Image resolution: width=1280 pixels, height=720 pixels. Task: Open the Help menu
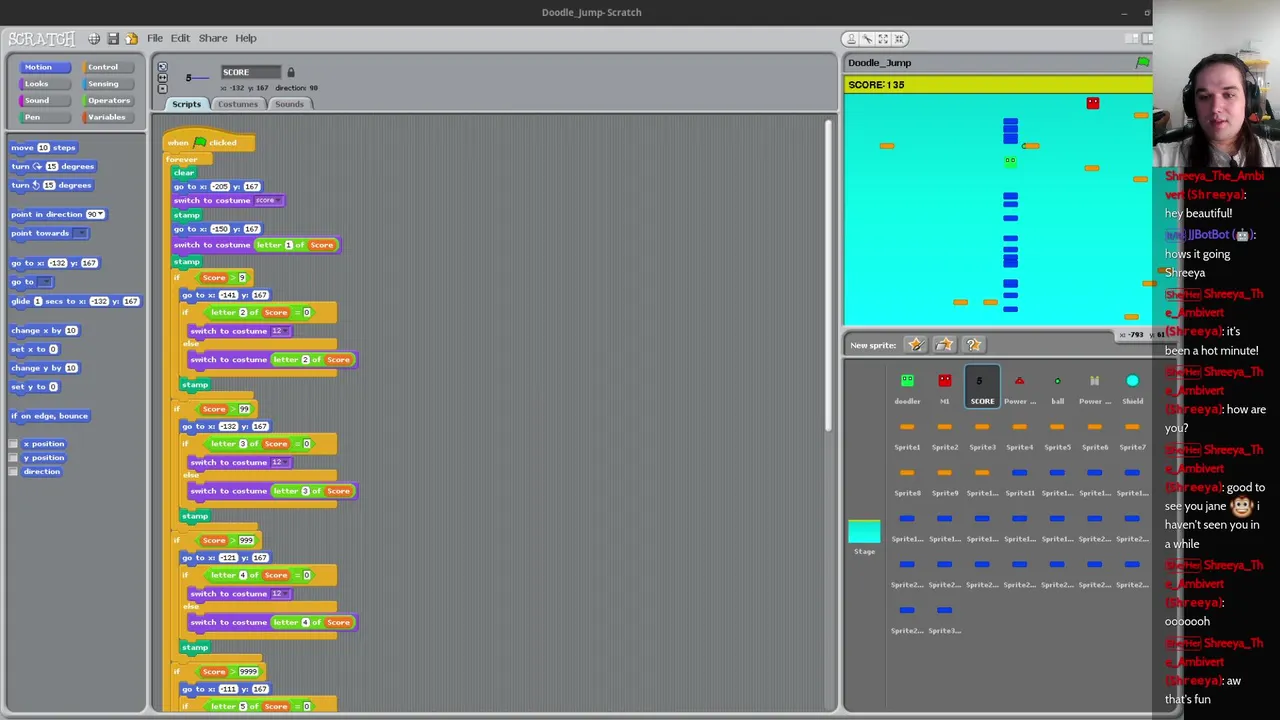[x=245, y=38]
